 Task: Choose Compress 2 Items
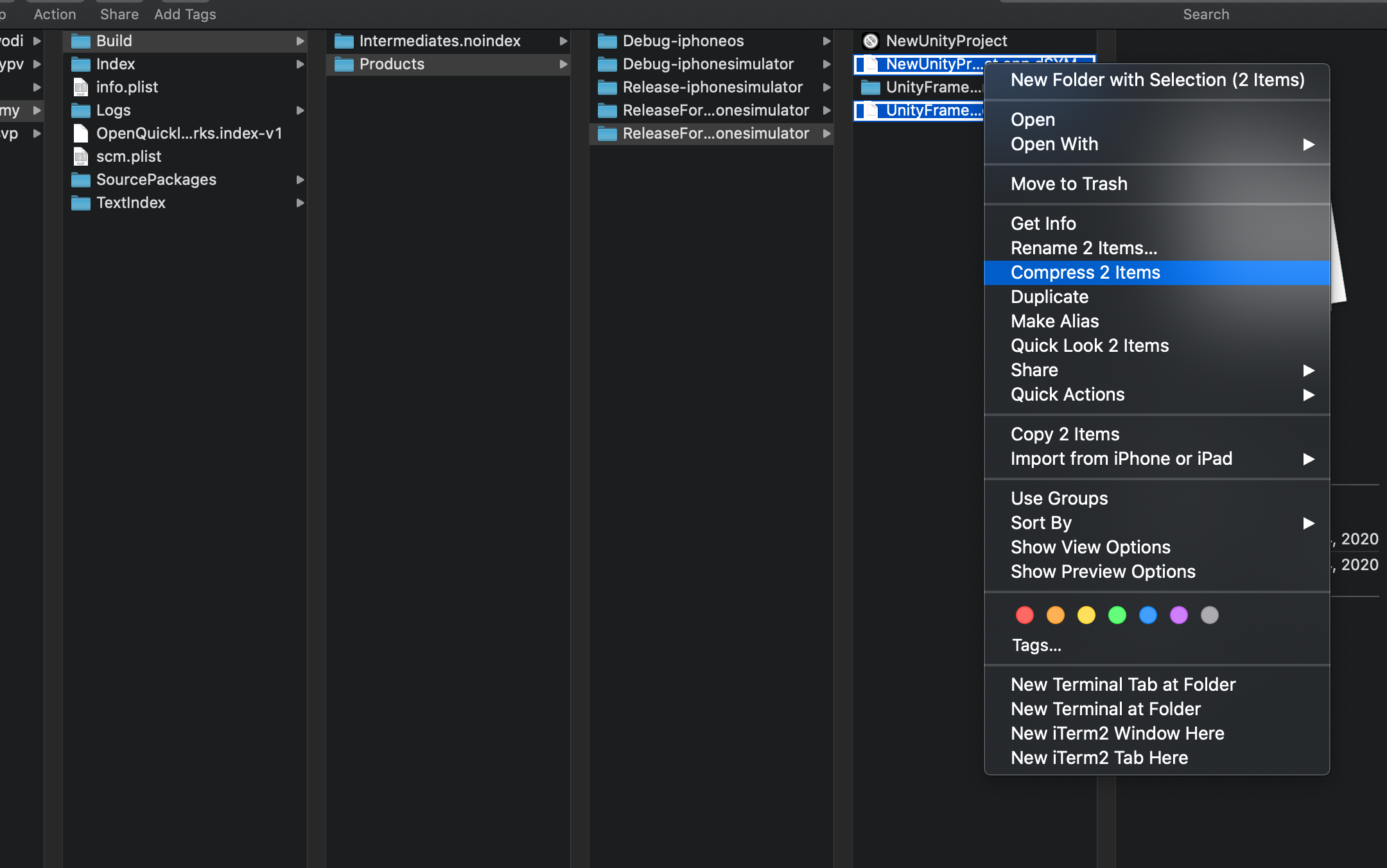(x=1085, y=273)
